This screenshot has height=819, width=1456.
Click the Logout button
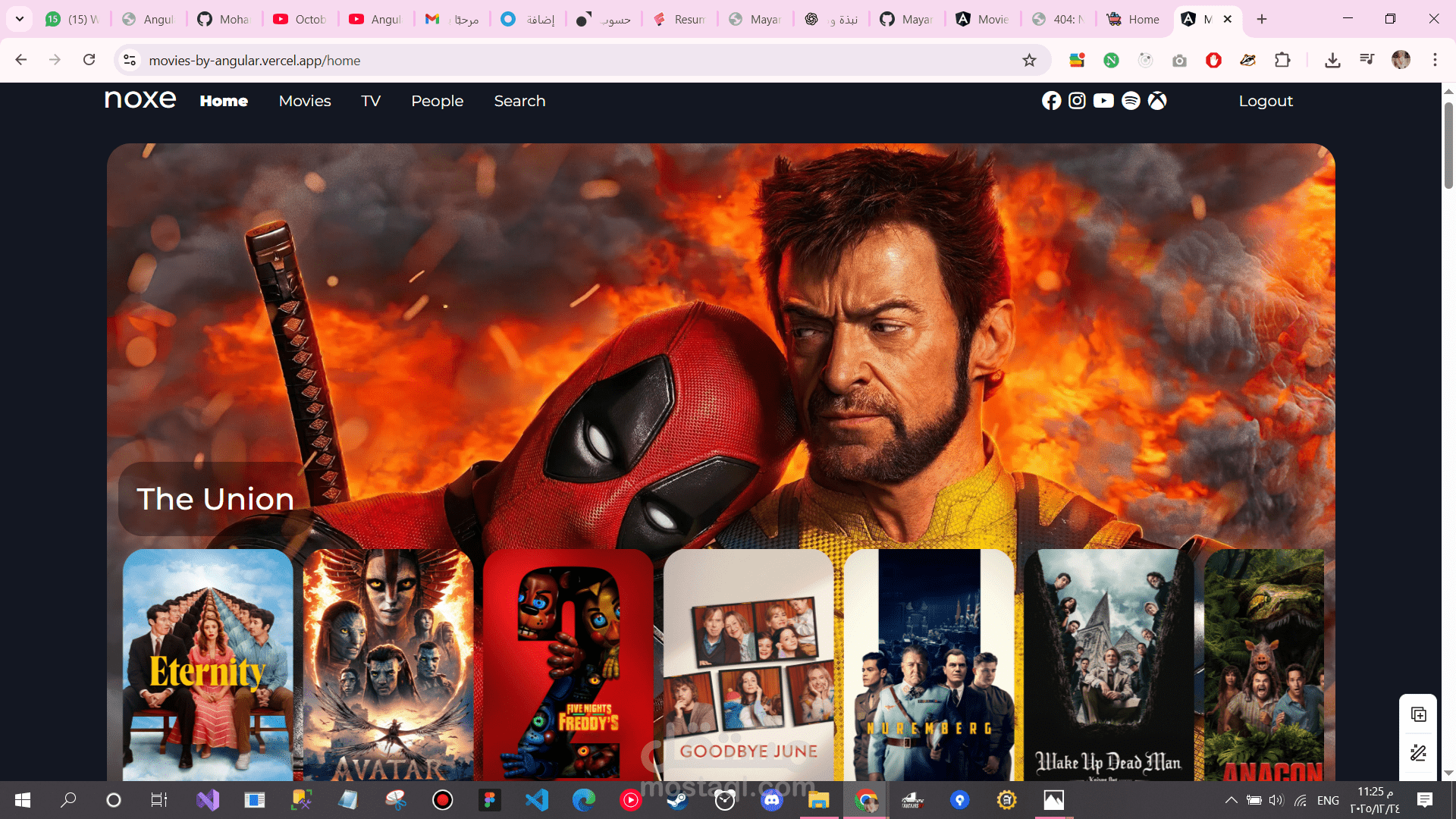[x=1265, y=100]
